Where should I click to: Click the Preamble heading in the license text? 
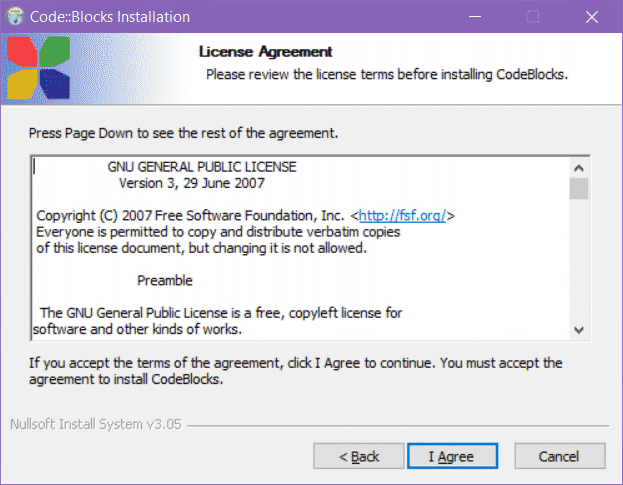tap(165, 280)
